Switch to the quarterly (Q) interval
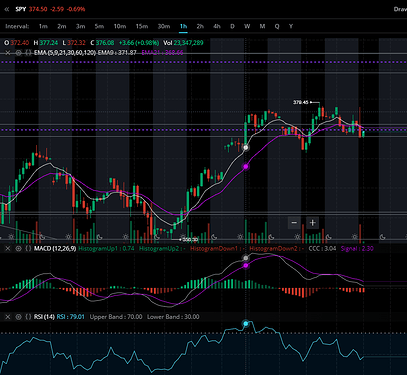Screen dimensions: 407x375 [277, 26]
